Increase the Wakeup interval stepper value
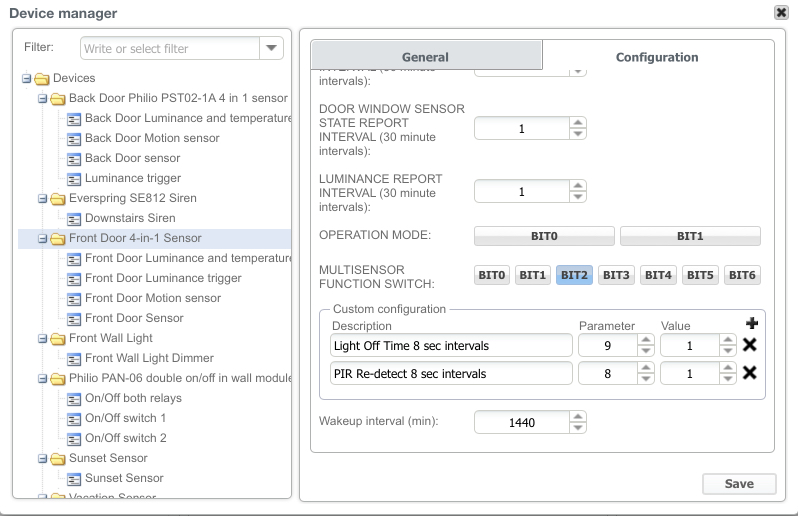Screen dimensions: 798x516 [578, 417]
